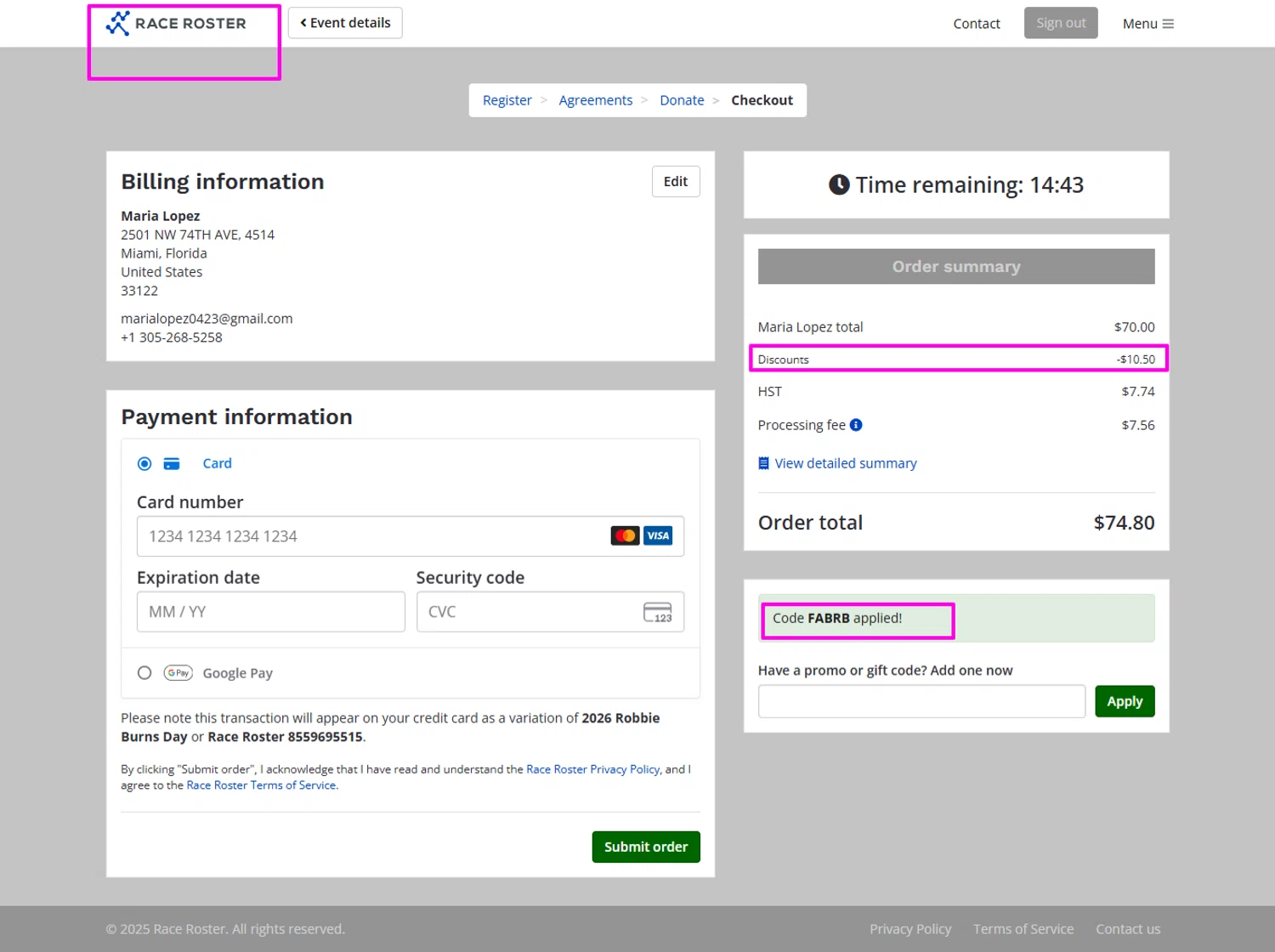Viewport: 1275px width, 952px height.
Task: Click the Maria Lopez billing name
Action: [x=161, y=216]
